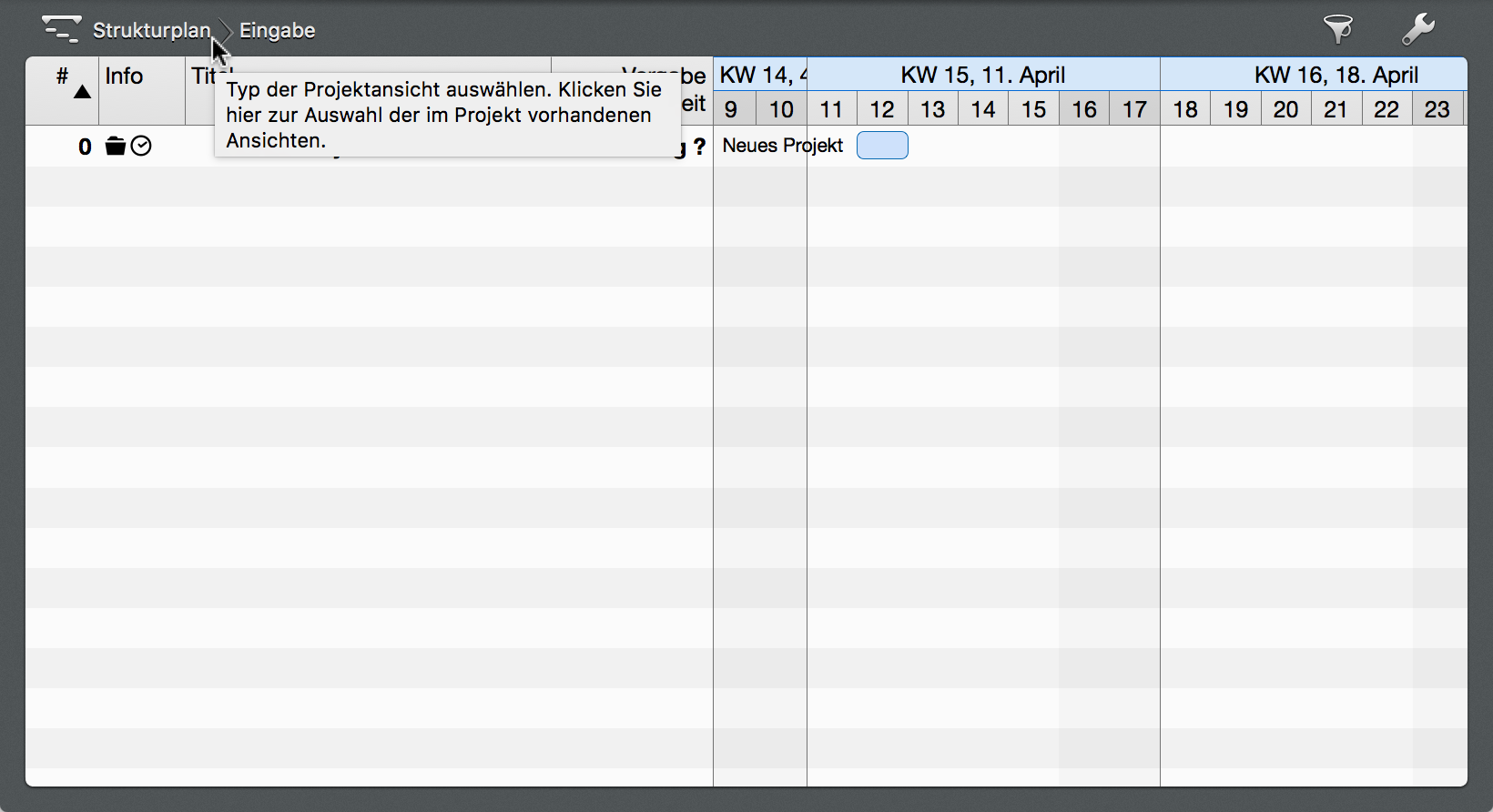This screenshot has height=812, width=1493.
Task: Click the folder icon in row 0
Action: click(x=116, y=146)
